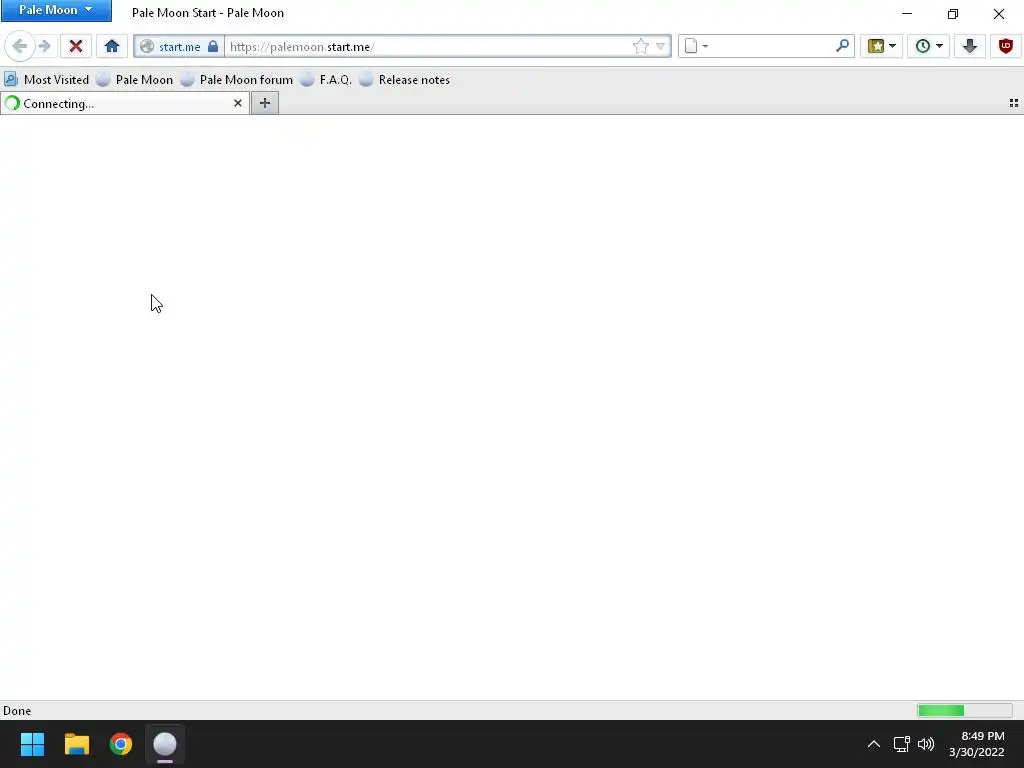Open the uBlock Origin shield icon
The image size is (1024, 768).
click(1006, 46)
